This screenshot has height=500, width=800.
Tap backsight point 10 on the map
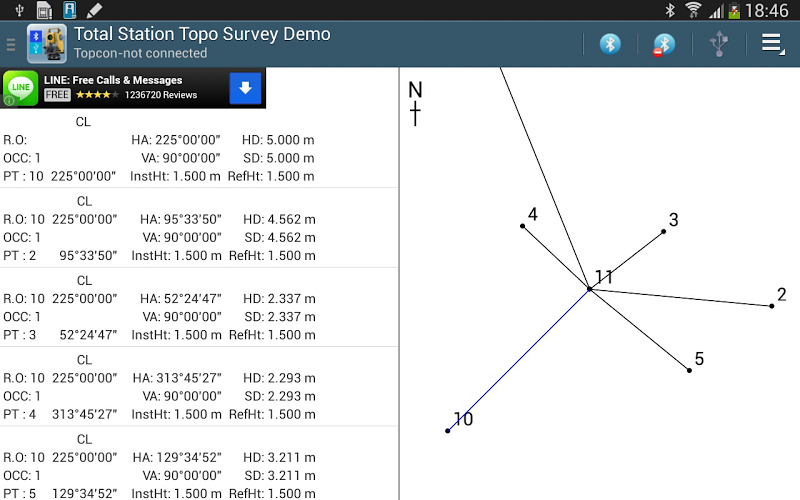click(448, 430)
